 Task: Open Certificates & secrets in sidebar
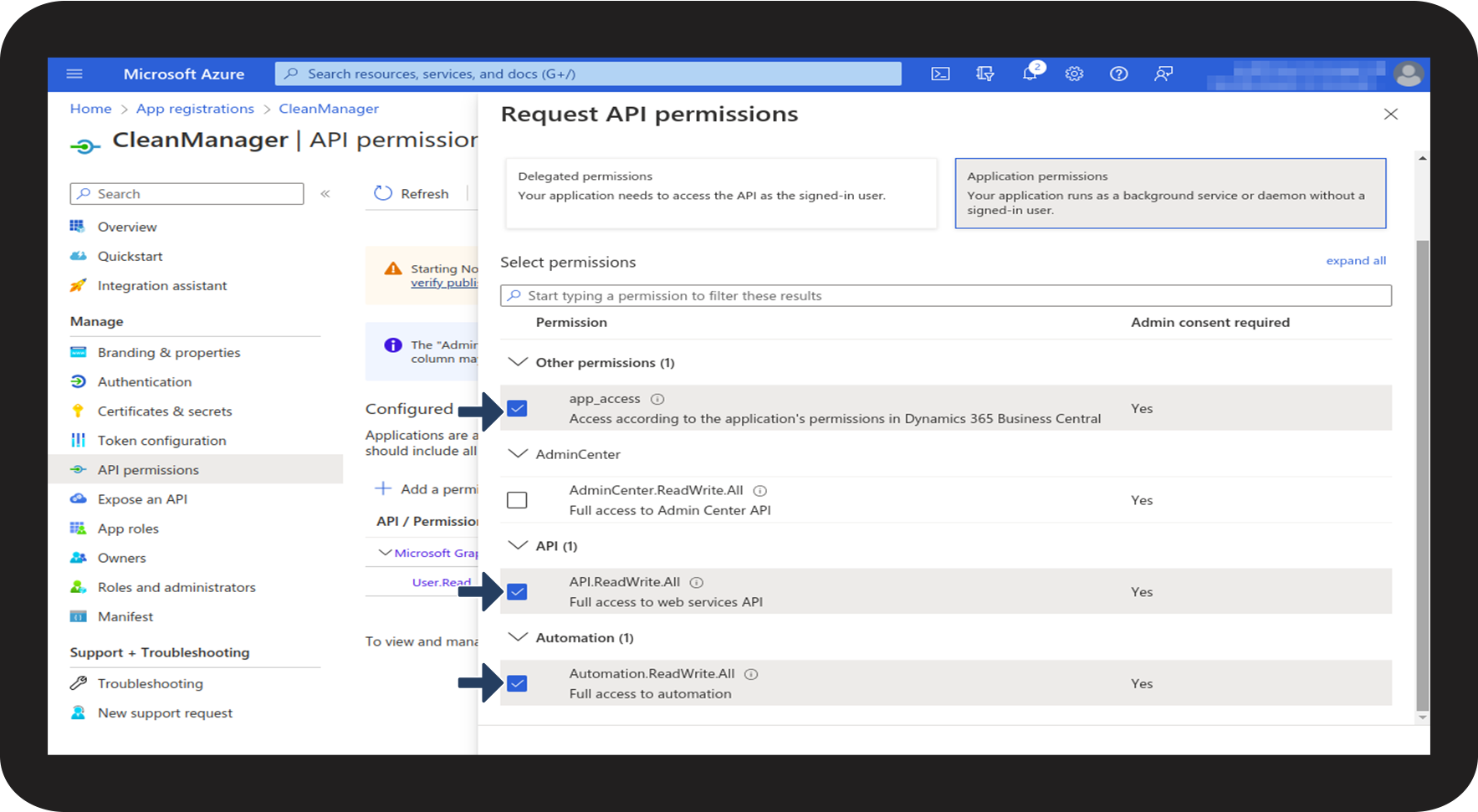(x=164, y=411)
